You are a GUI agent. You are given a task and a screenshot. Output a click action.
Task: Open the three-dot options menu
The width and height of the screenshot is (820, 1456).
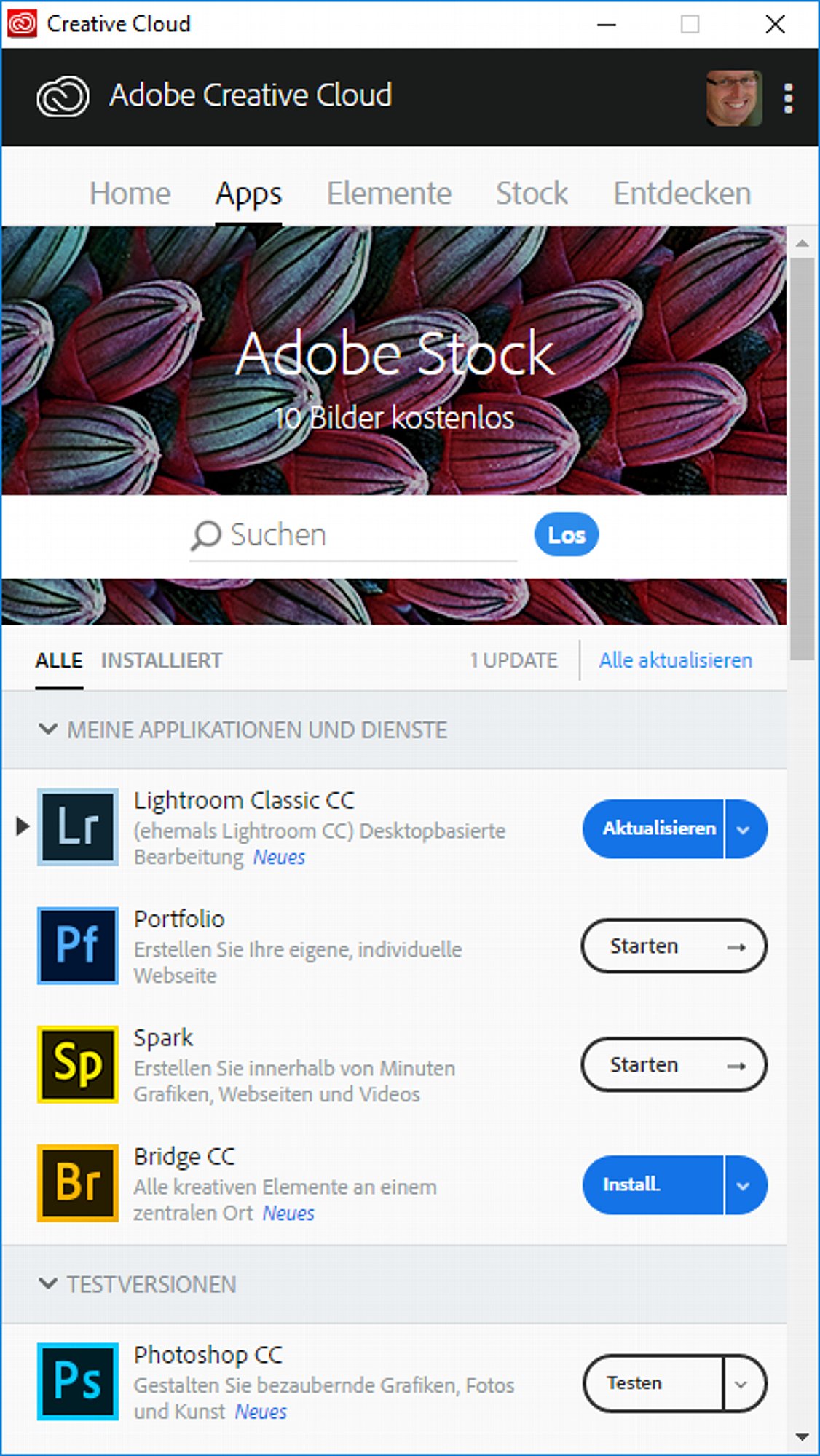(788, 98)
